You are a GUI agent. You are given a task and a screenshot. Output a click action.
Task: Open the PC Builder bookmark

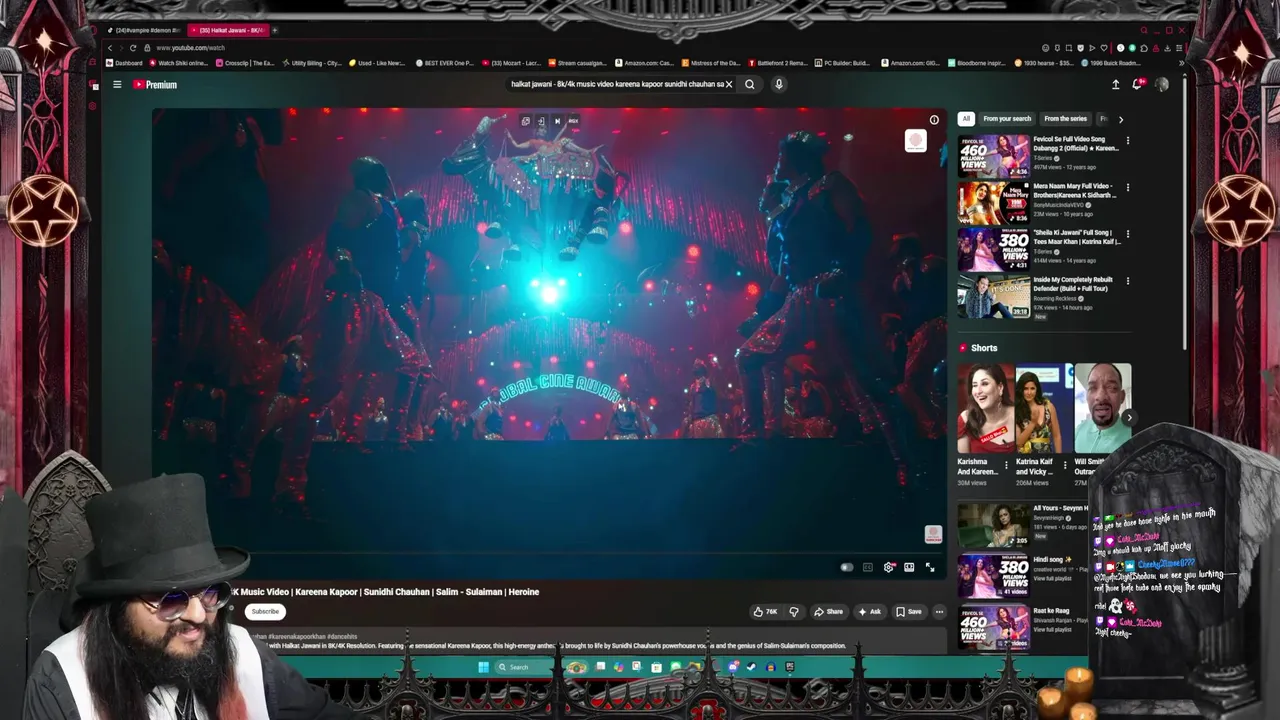(841, 63)
